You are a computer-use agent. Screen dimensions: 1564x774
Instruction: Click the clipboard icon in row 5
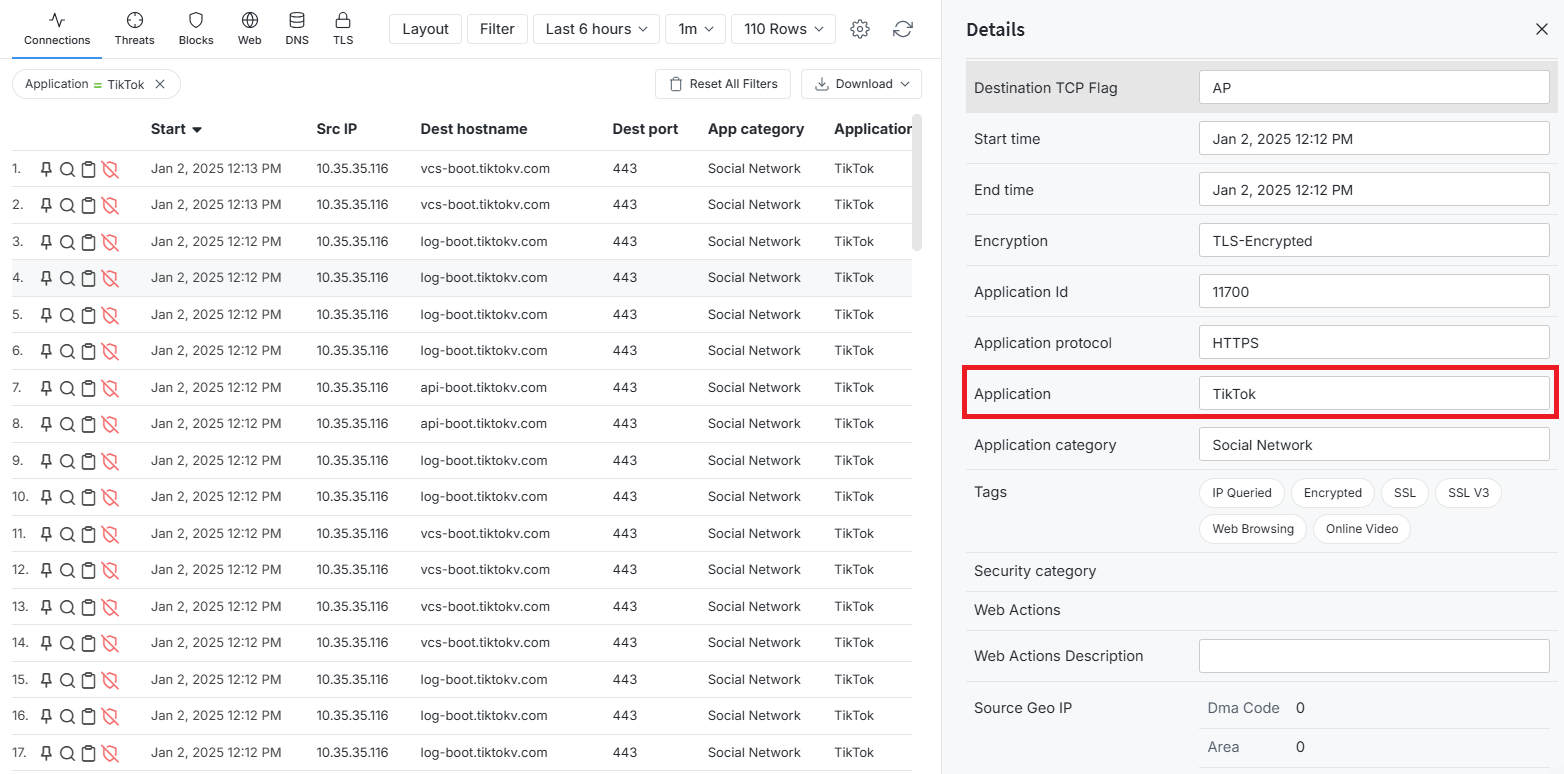coord(88,315)
